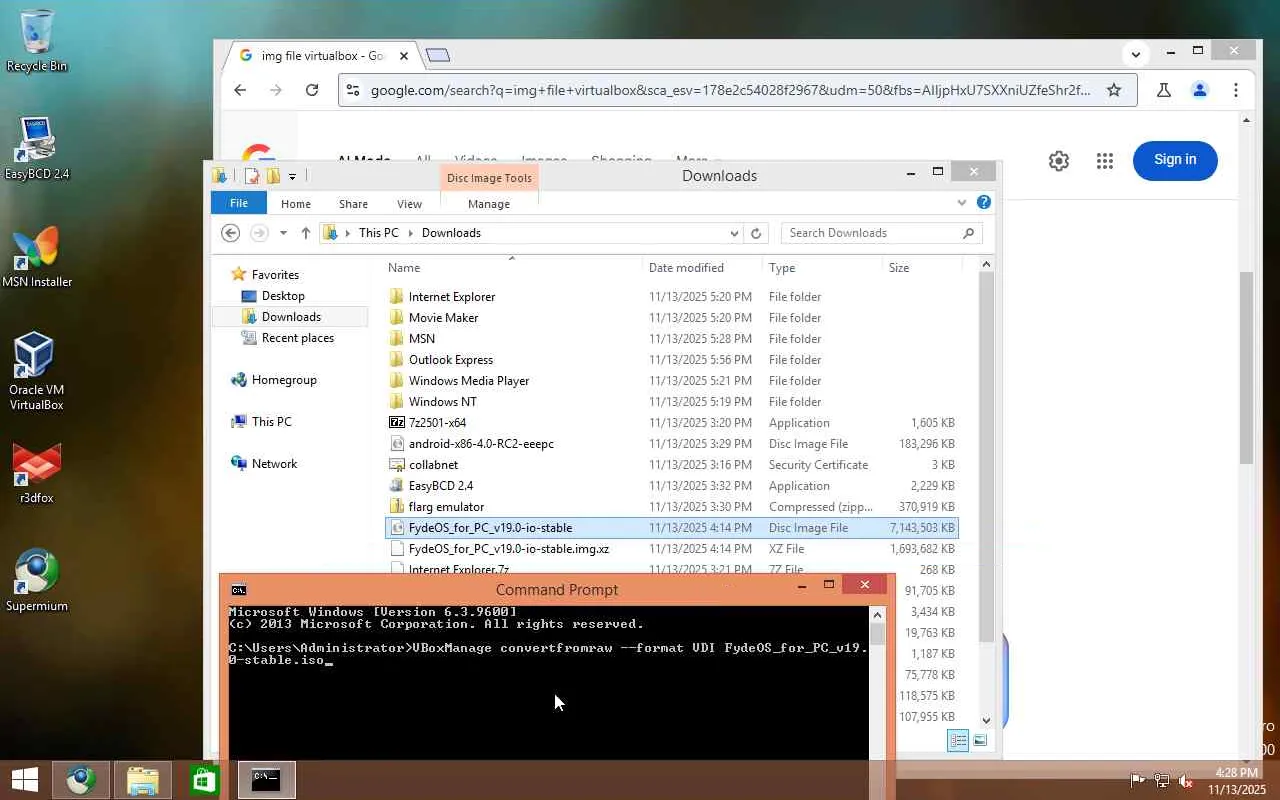The height and width of the screenshot is (800, 1280).
Task: Click the browser page vertical scrollbar
Action: (x=1246, y=367)
